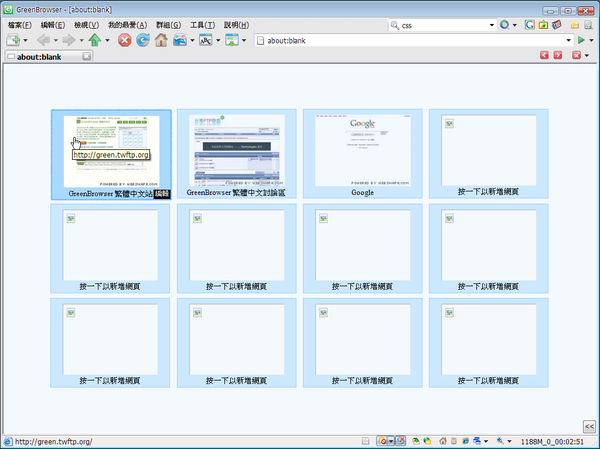Switch to previous tab with red left arrow
Image resolution: width=600 pixels, height=449 pixels.
click(544, 55)
